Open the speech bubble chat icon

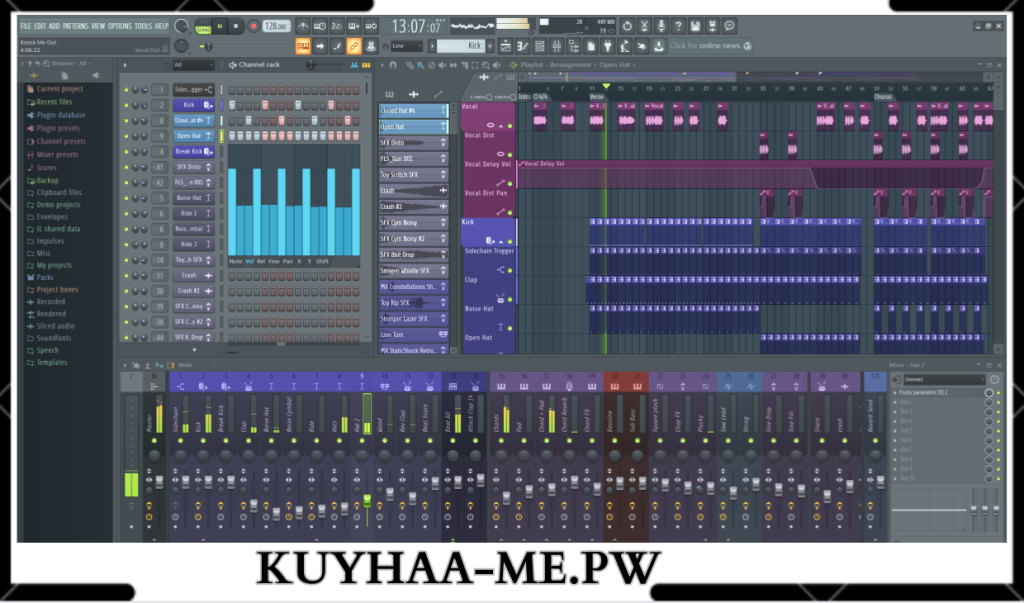coord(729,26)
